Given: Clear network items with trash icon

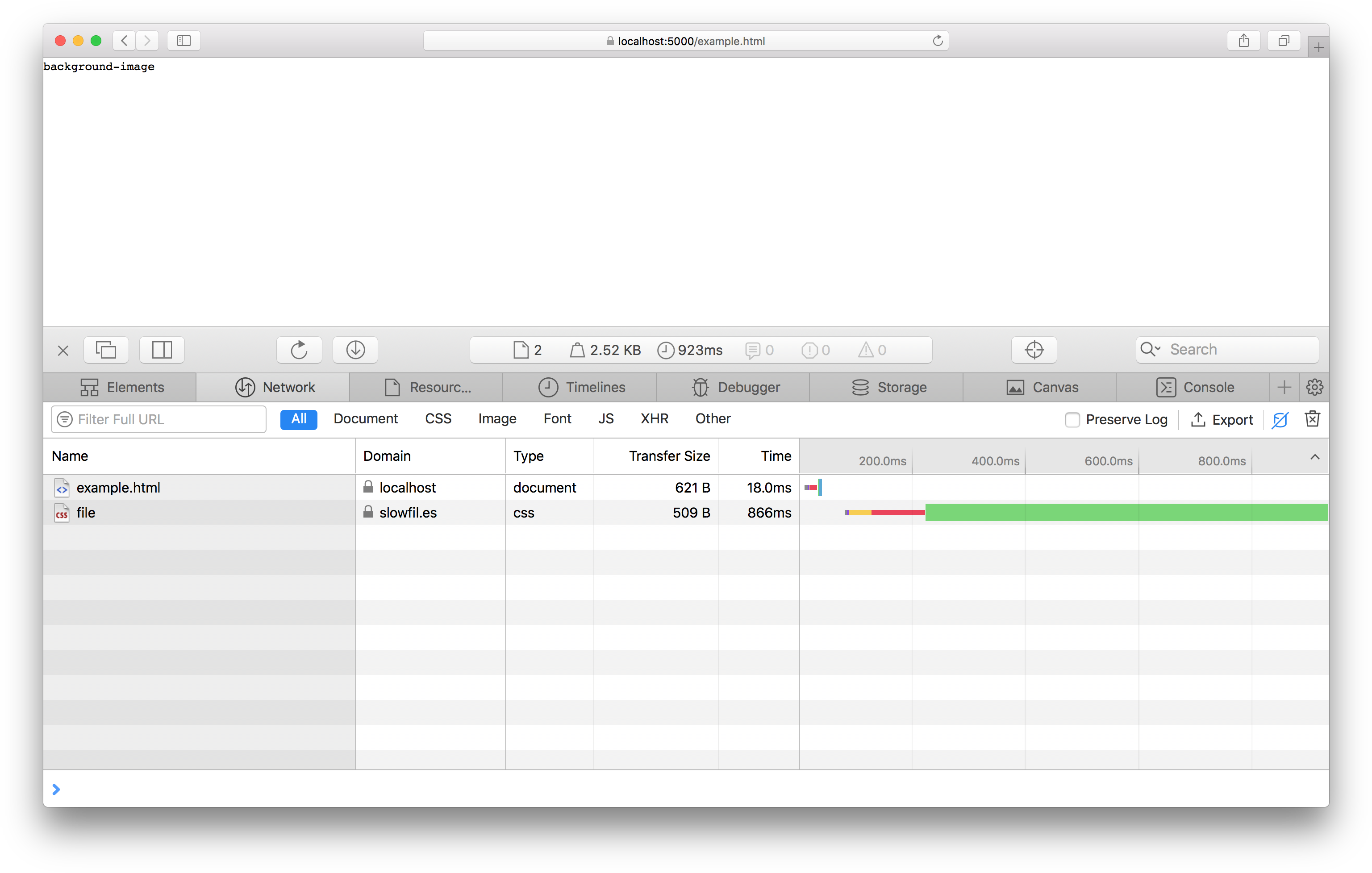Looking at the screenshot, I should tap(1312, 419).
